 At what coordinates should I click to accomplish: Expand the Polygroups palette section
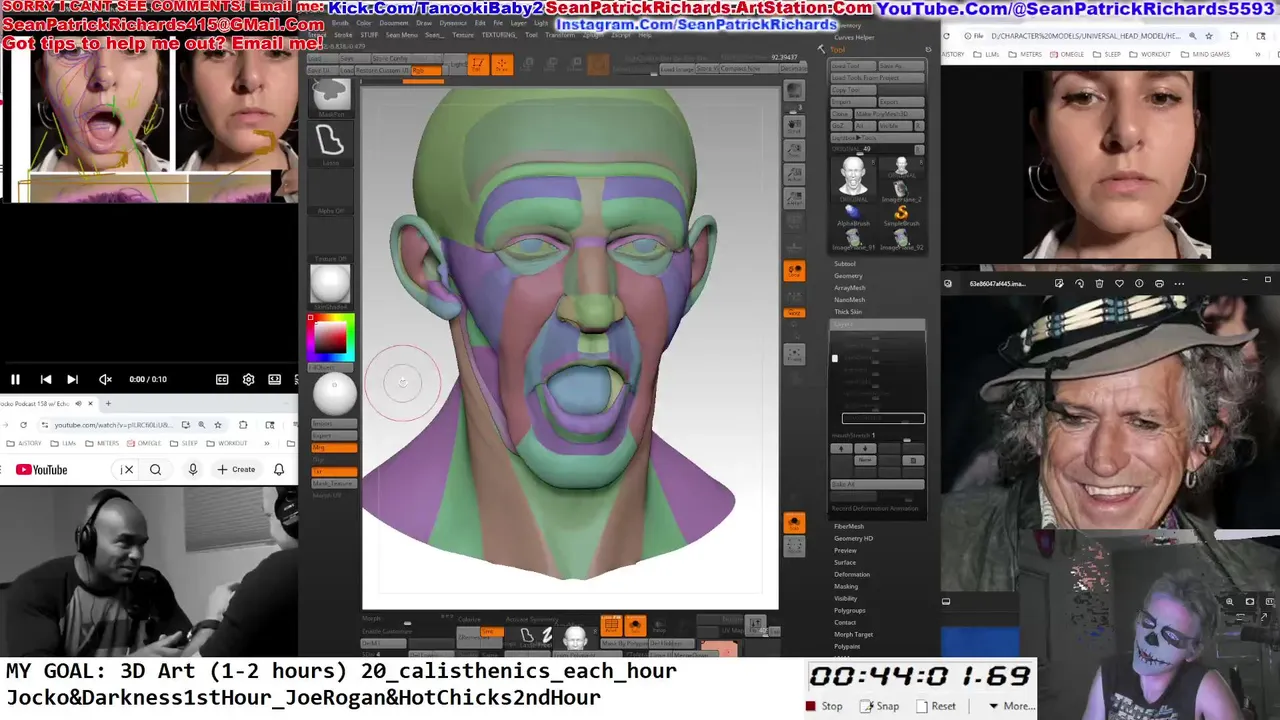pos(850,610)
